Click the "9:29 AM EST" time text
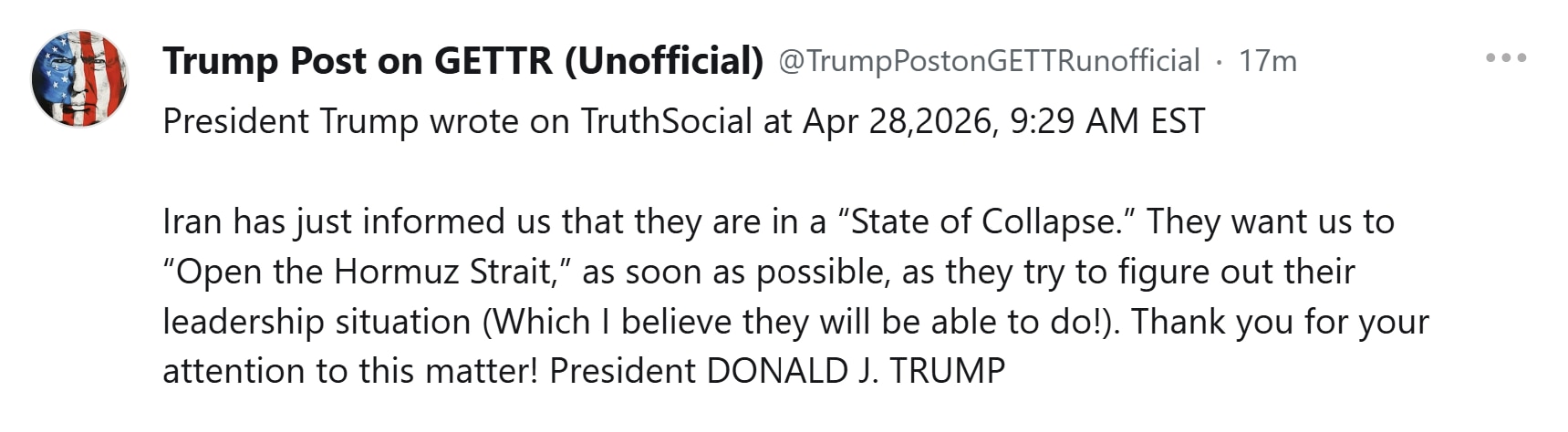Screen dimensions: 1568x432 click(x=1106, y=121)
